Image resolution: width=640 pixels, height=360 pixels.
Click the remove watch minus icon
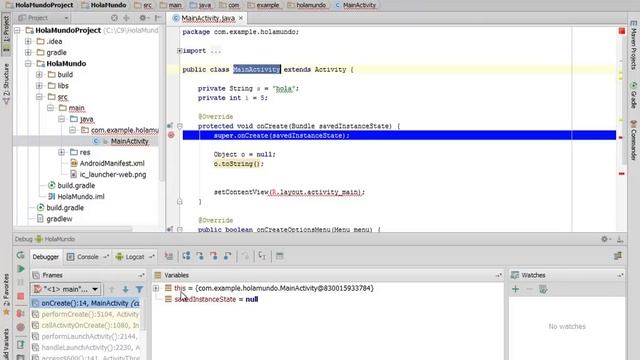point(529,289)
